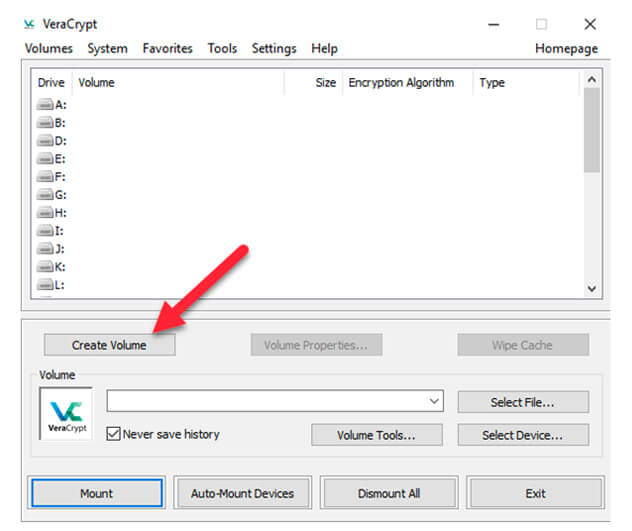Minimize the VeraCrypt window

click(x=494, y=25)
